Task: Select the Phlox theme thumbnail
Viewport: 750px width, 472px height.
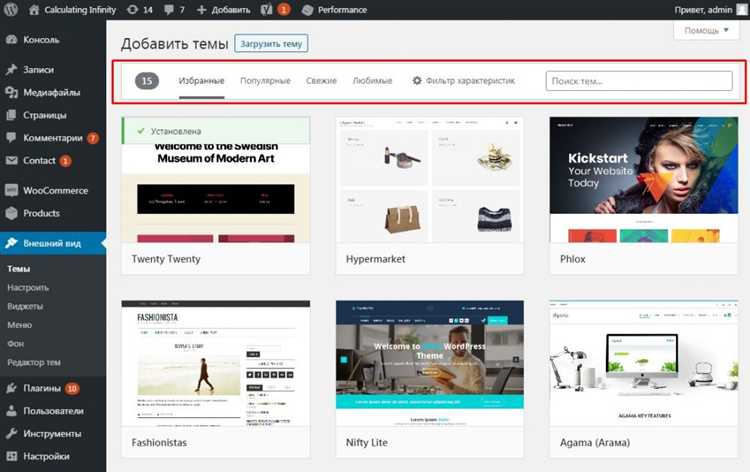Action: point(644,179)
